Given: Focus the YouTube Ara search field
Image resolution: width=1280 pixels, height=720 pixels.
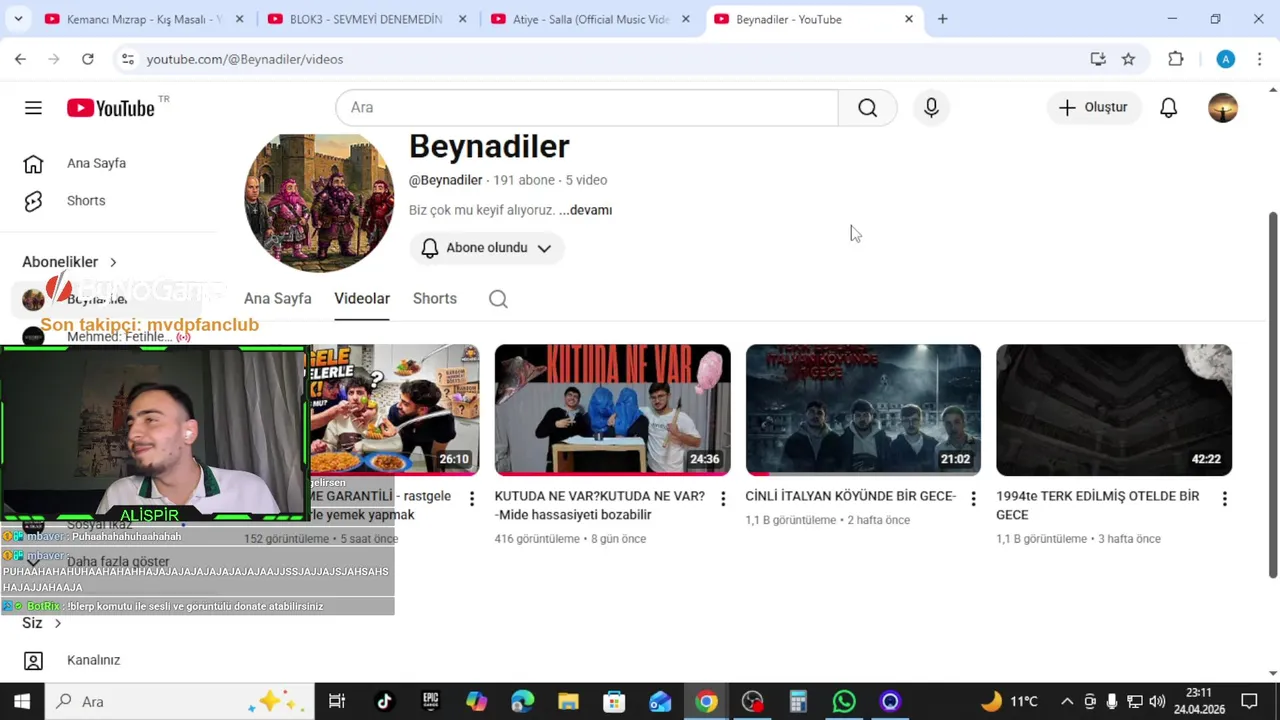Looking at the screenshot, I should 587,108.
